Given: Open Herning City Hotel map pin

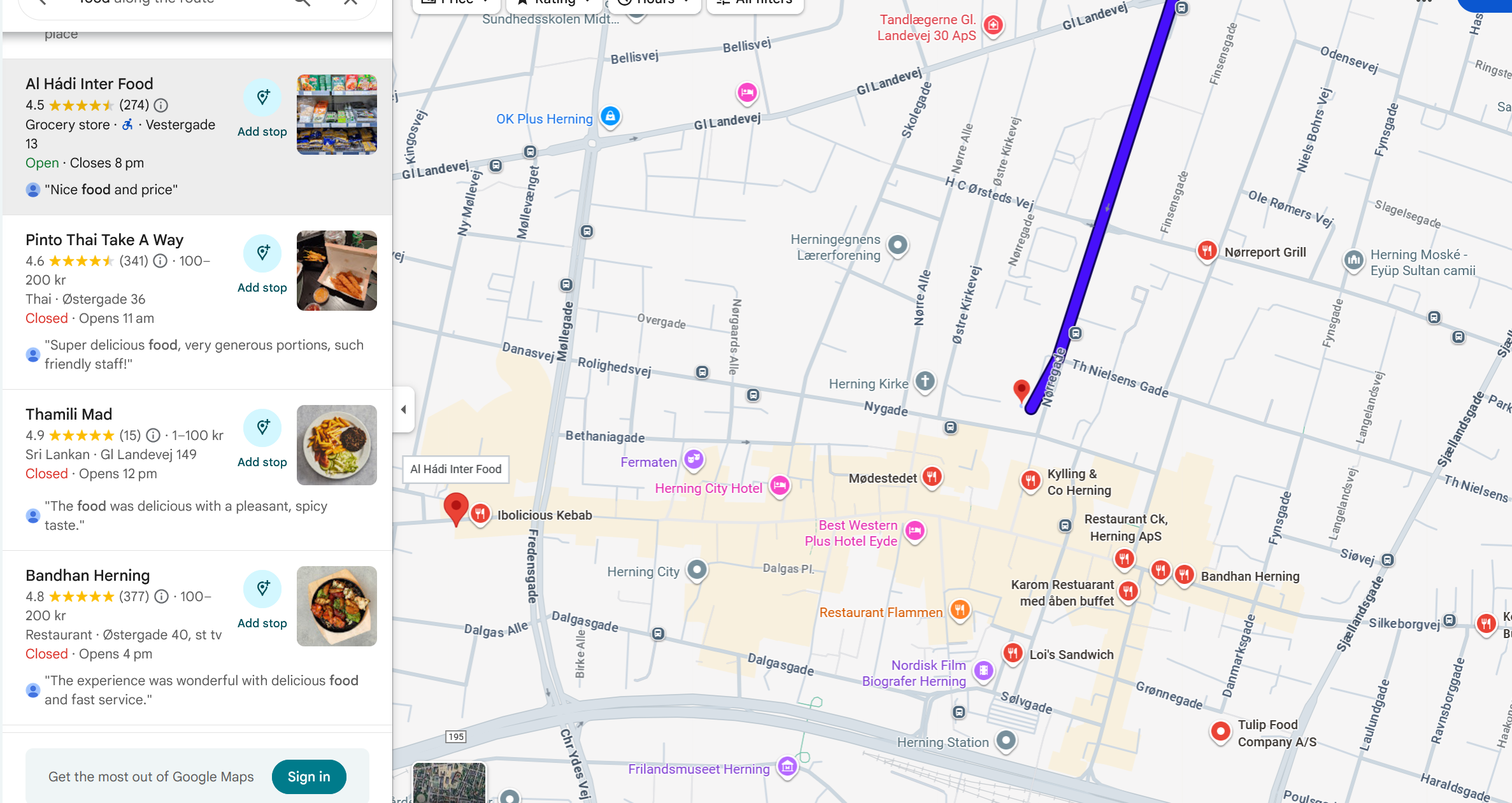Looking at the screenshot, I should (x=780, y=487).
